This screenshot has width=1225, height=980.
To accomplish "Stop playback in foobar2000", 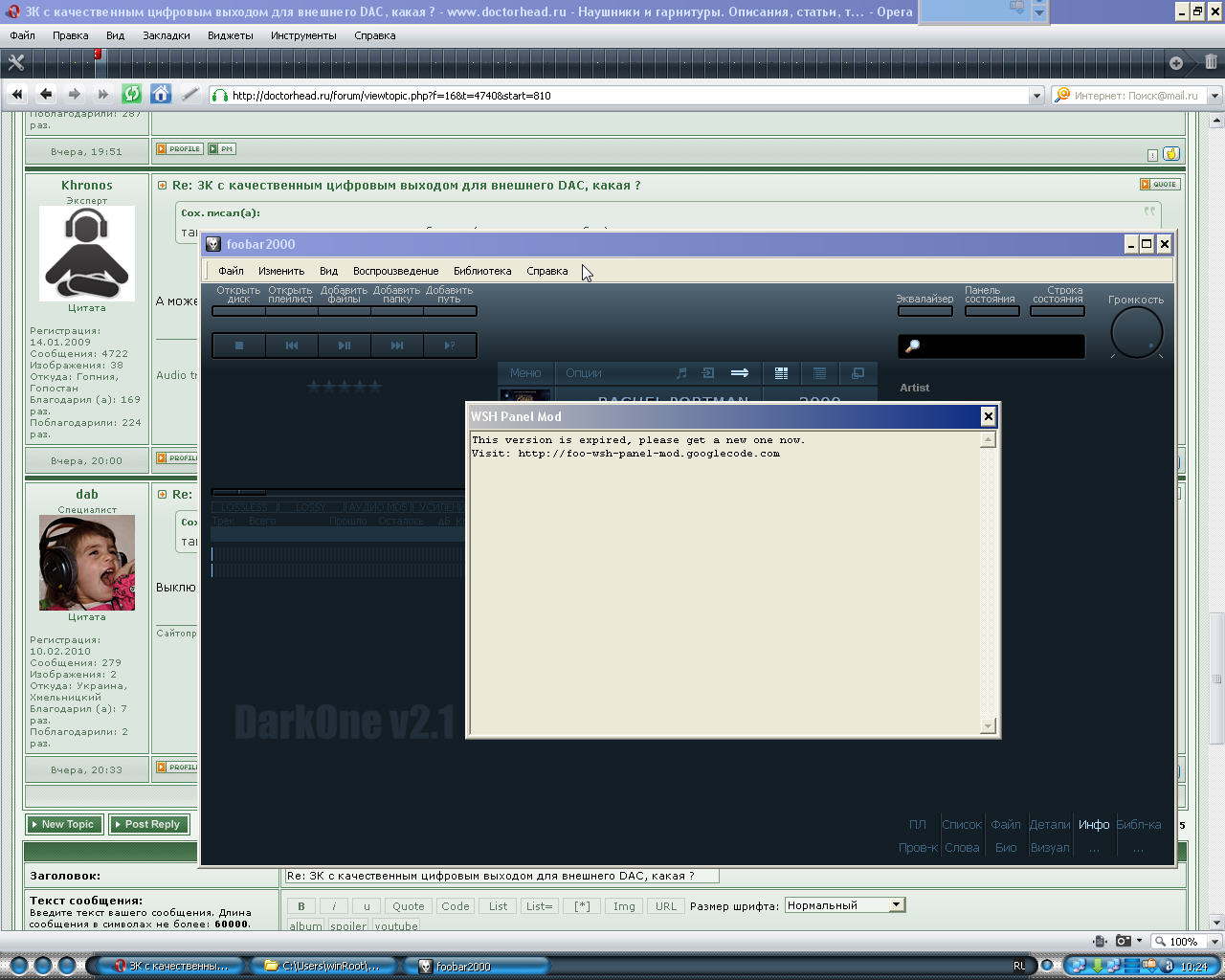I will pyautogui.click(x=239, y=345).
